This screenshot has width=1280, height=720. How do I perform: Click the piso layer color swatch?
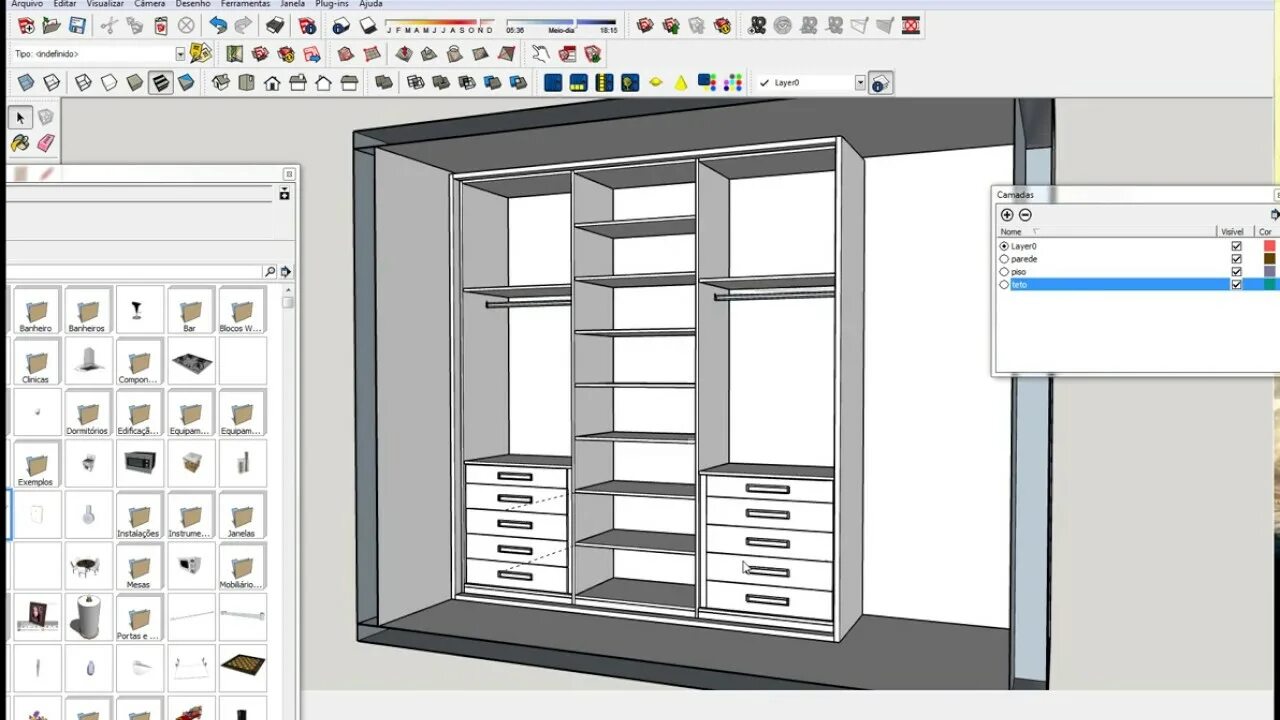[1270, 272]
